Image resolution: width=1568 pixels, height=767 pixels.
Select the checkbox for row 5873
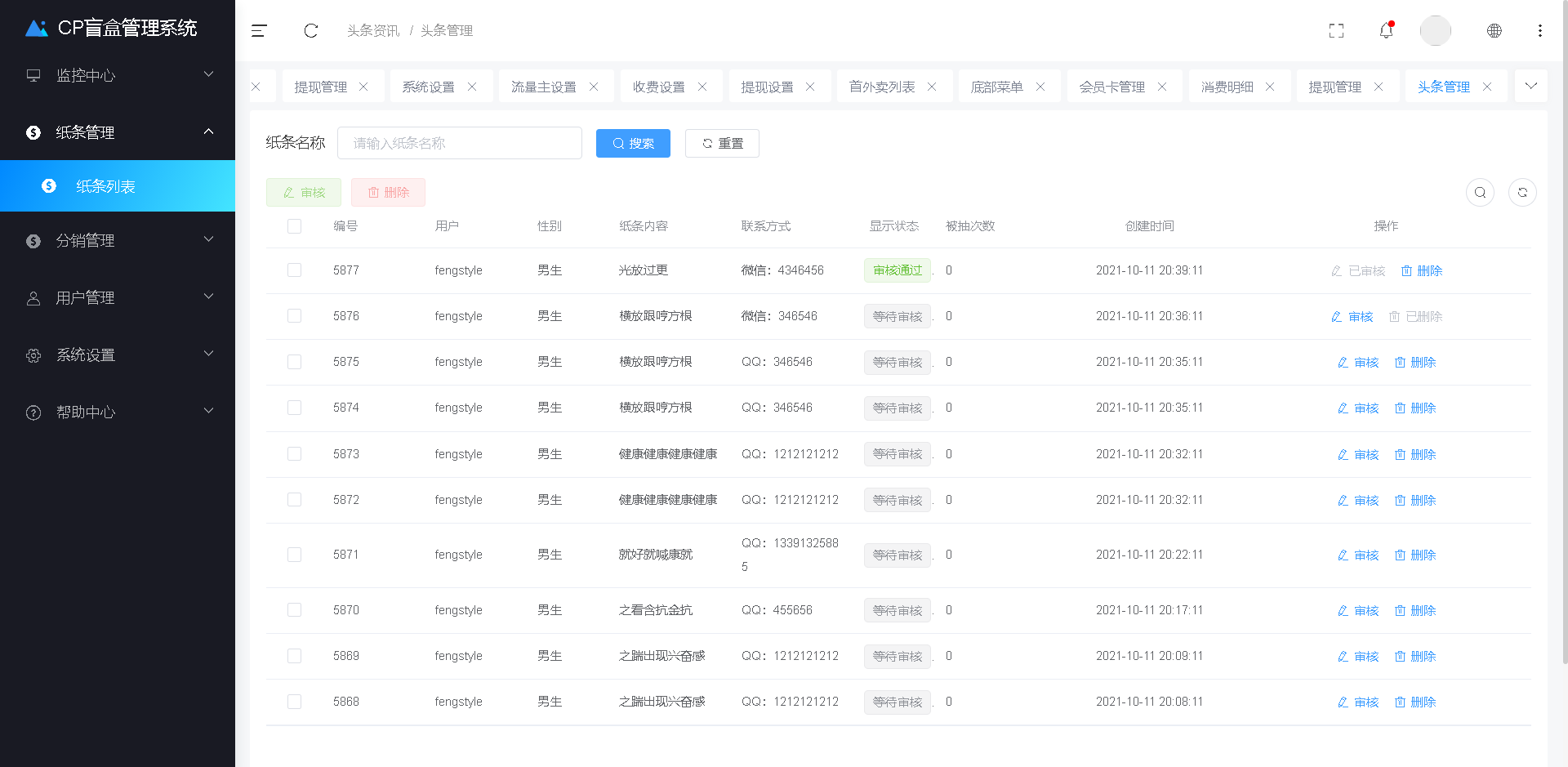[x=294, y=454]
